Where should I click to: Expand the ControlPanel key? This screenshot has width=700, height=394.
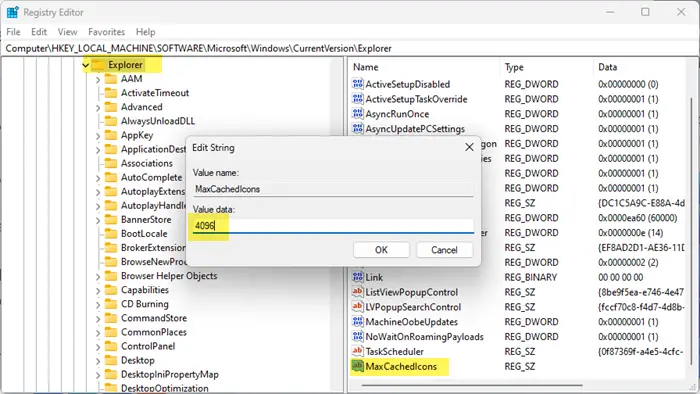pyautogui.click(x=98, y=347)
